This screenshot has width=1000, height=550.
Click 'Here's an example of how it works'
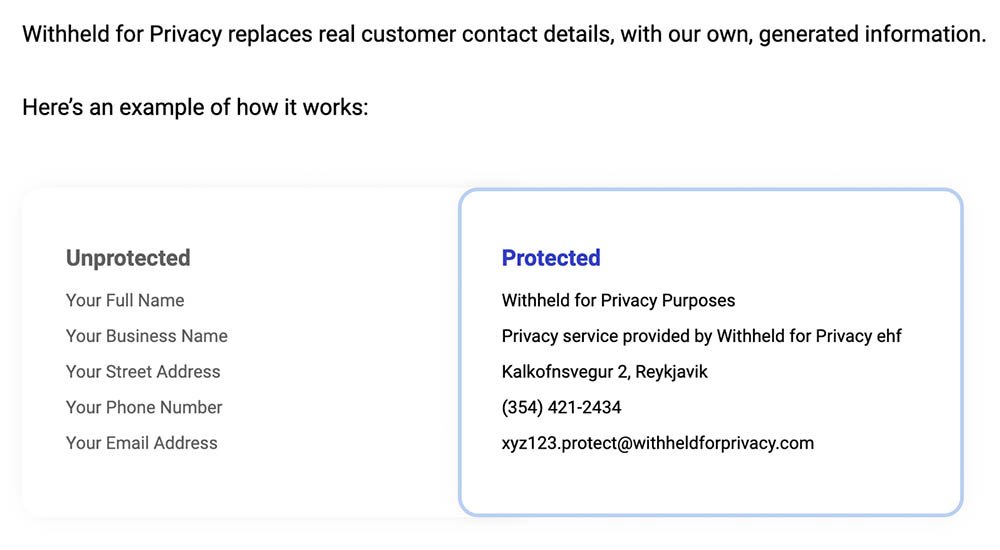click(x=195, y=107)
